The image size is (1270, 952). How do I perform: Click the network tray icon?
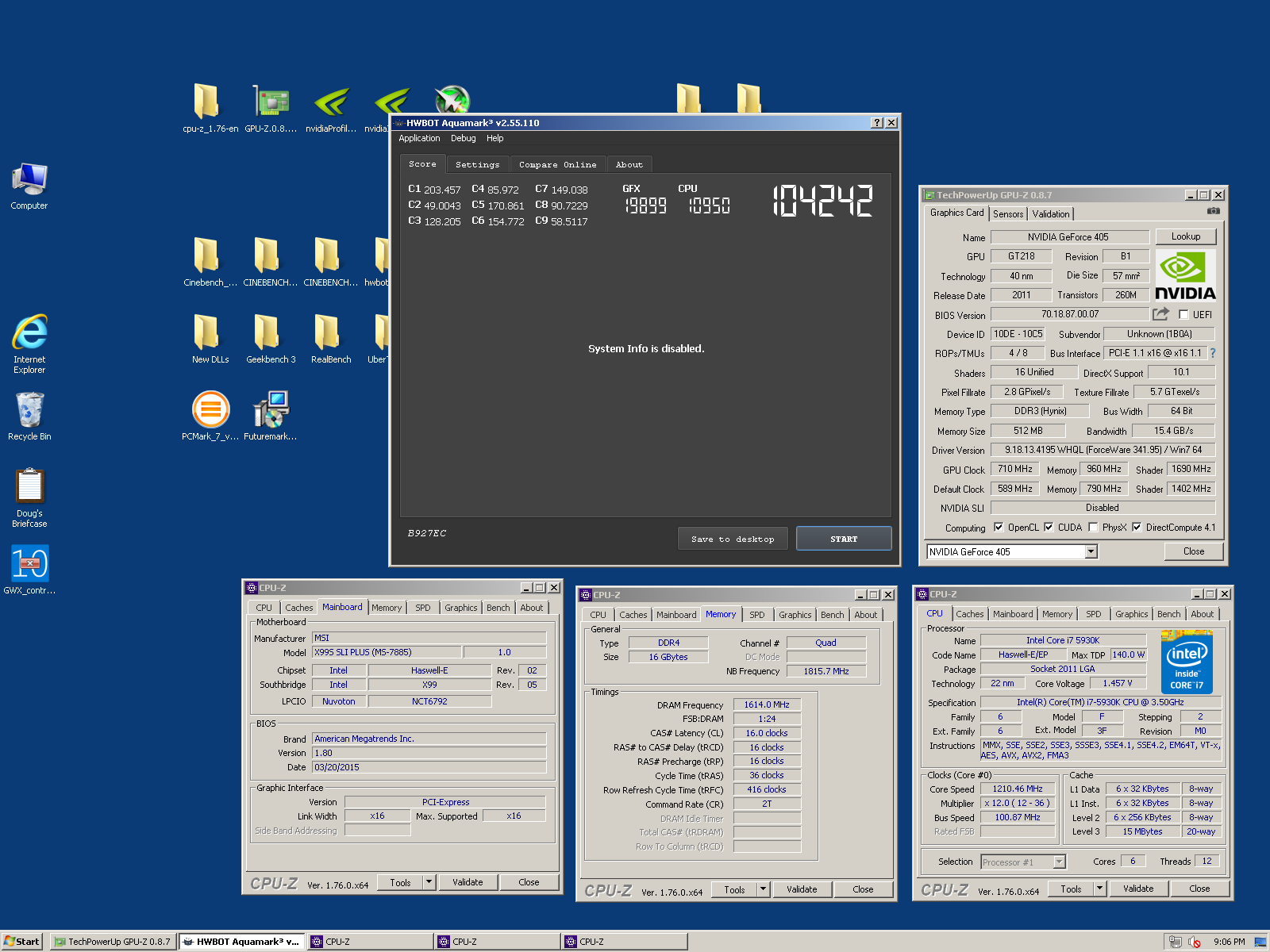[1176, 942]
